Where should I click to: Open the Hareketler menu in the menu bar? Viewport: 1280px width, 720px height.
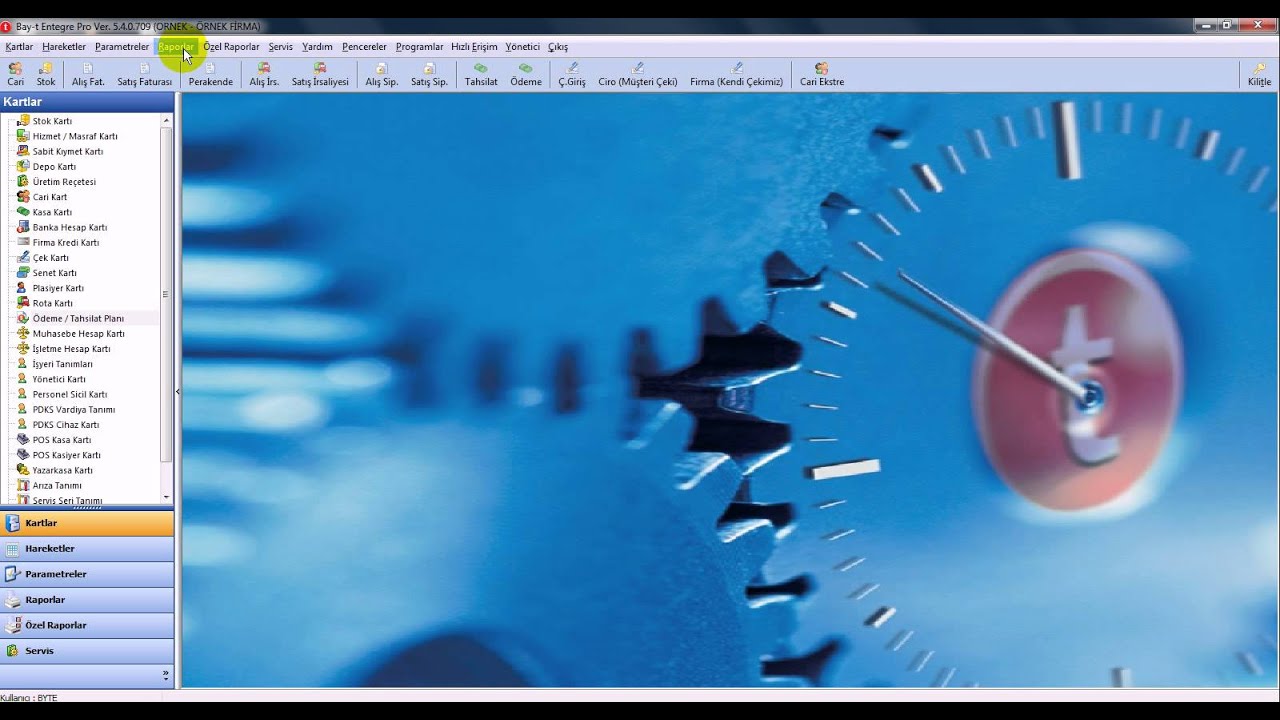pos(64,47)
